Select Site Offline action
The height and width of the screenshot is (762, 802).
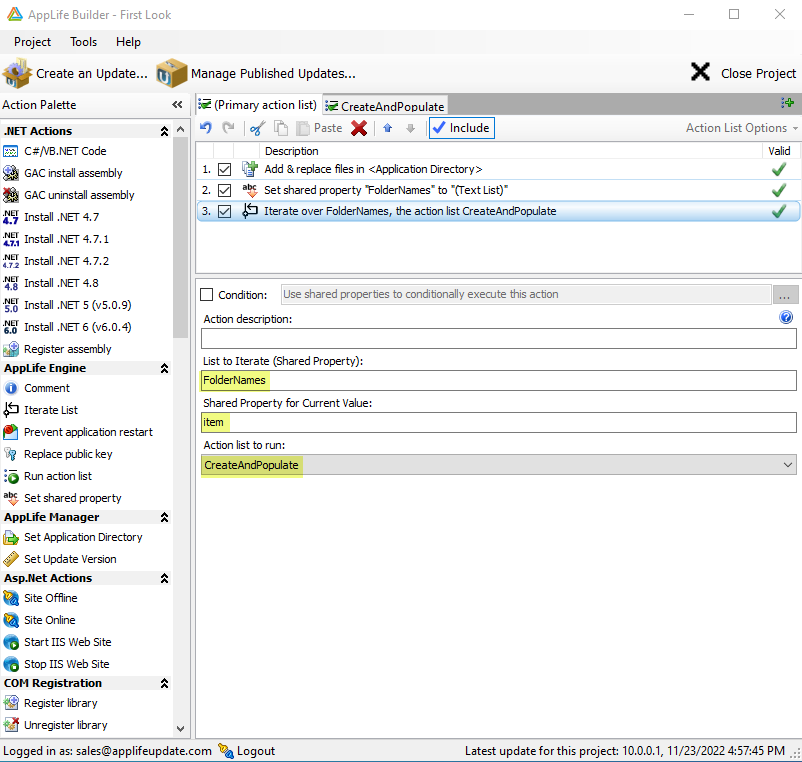(40, 598)
